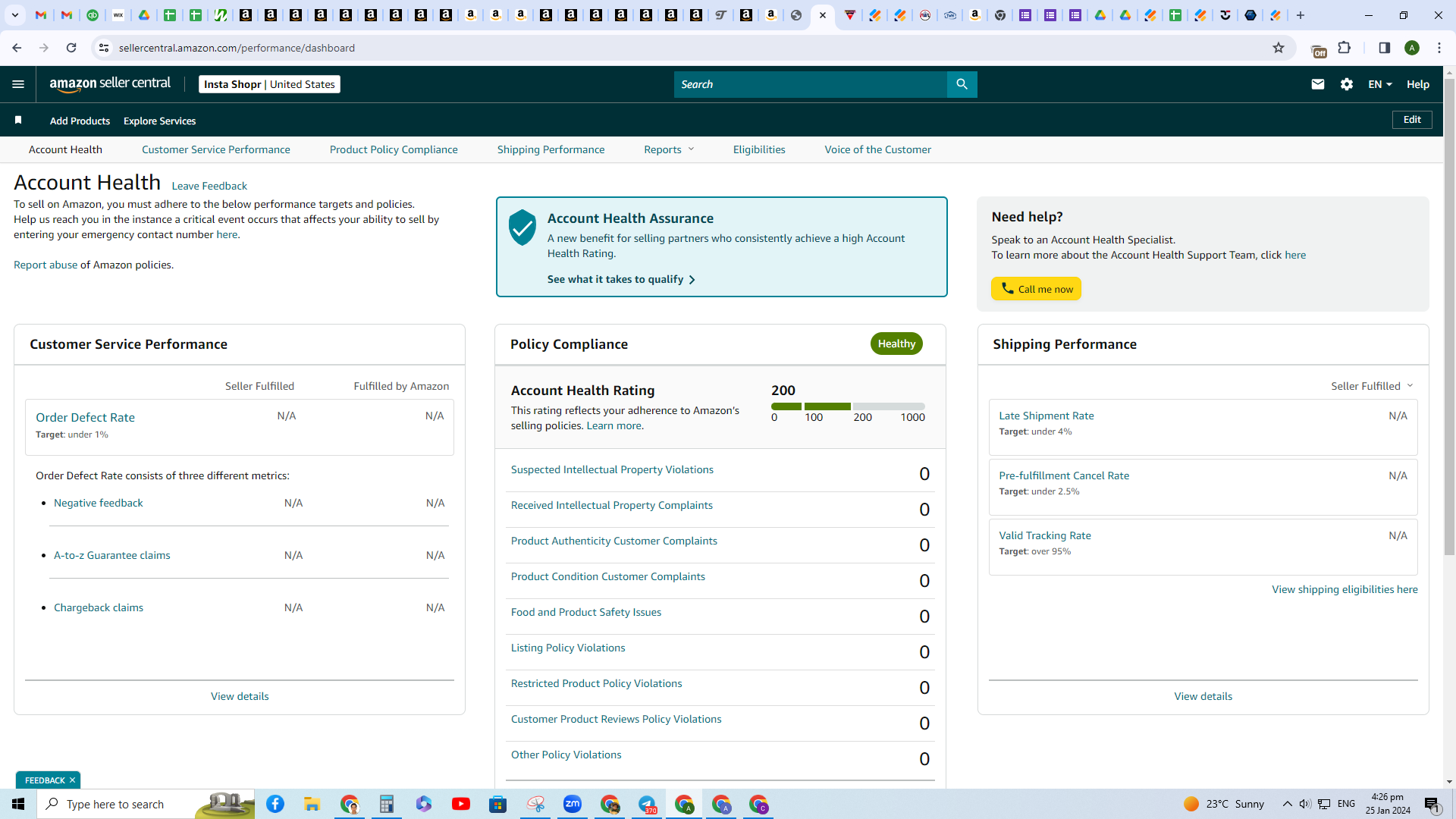1456x819 pixels.
Task: Click the Amazon Seller Central logo
Action: tap(110, 84)
